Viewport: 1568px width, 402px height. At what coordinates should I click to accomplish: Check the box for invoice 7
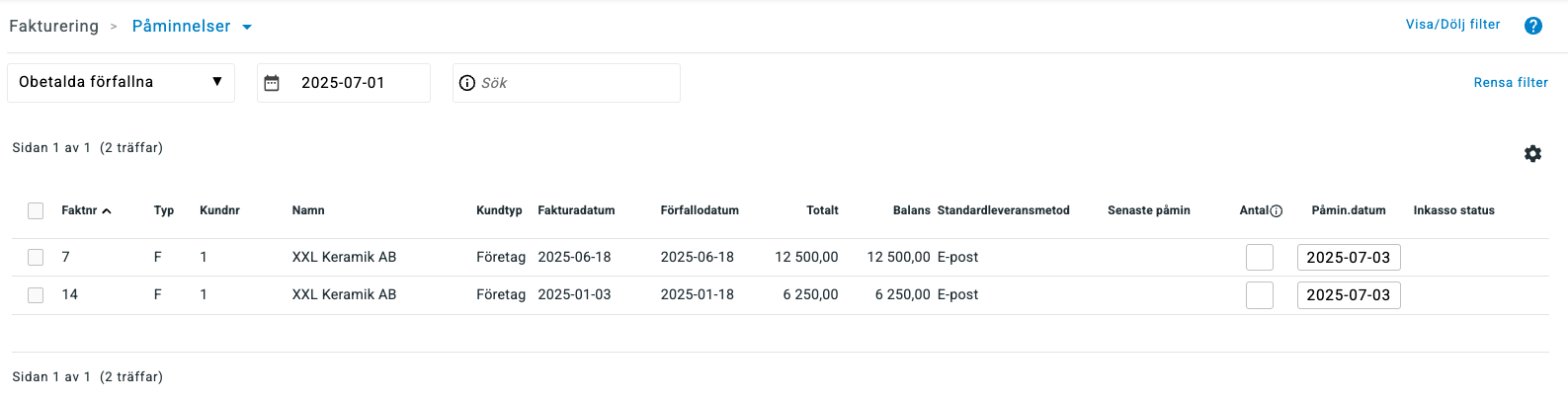36,257
